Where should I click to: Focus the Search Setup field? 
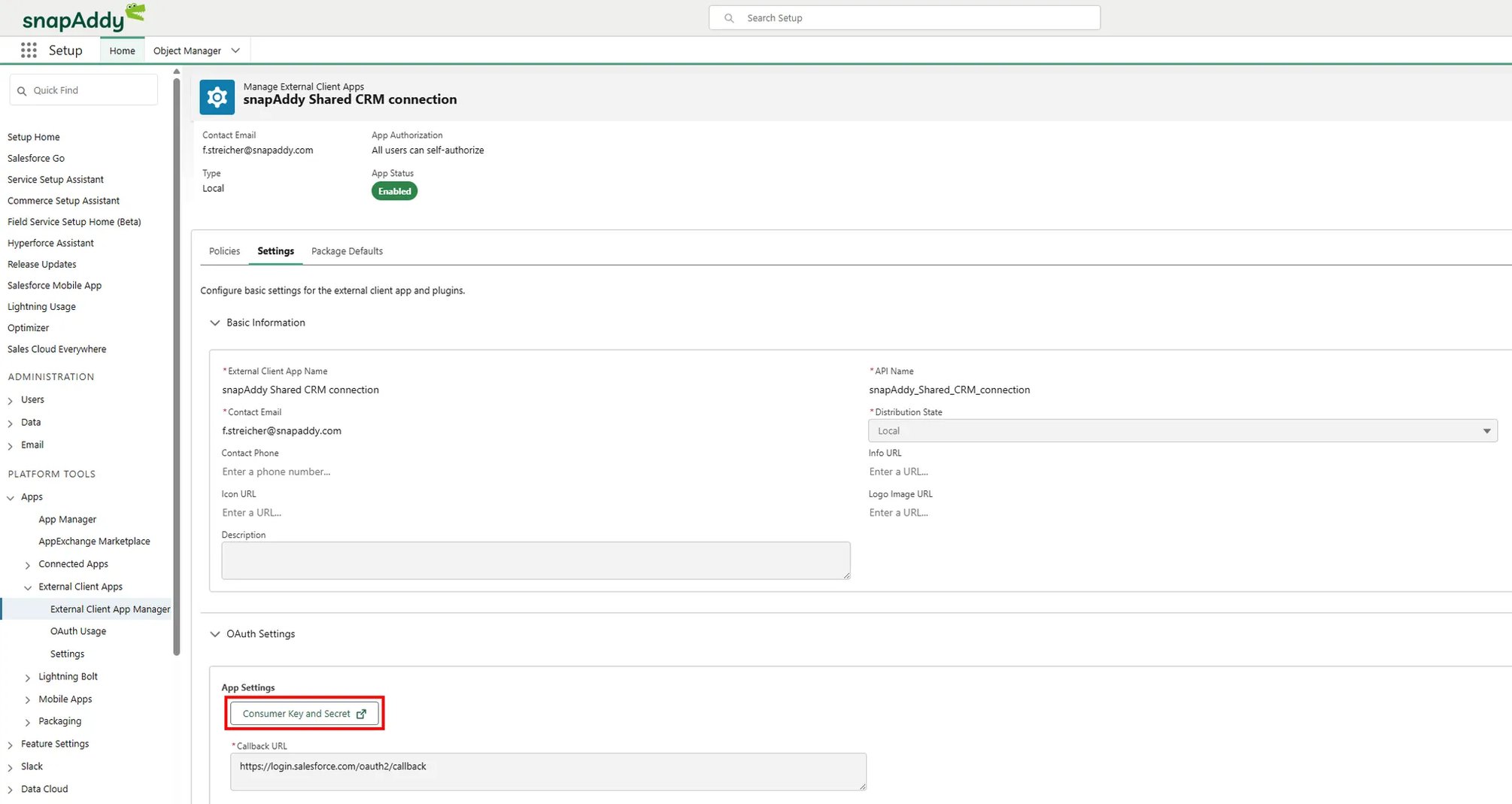click(904, 18)
